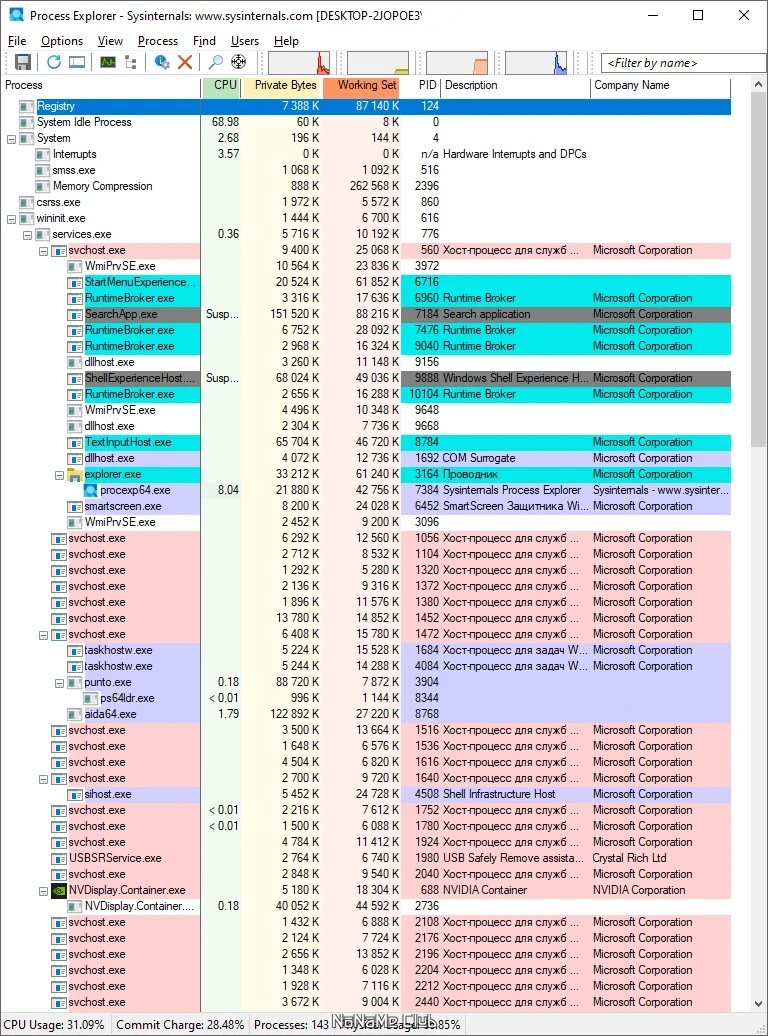Collapse the NVDisplay.Container.exe node
This screenshot has height=1036, width=768.
pyautogui.click(x=44, y=891)
